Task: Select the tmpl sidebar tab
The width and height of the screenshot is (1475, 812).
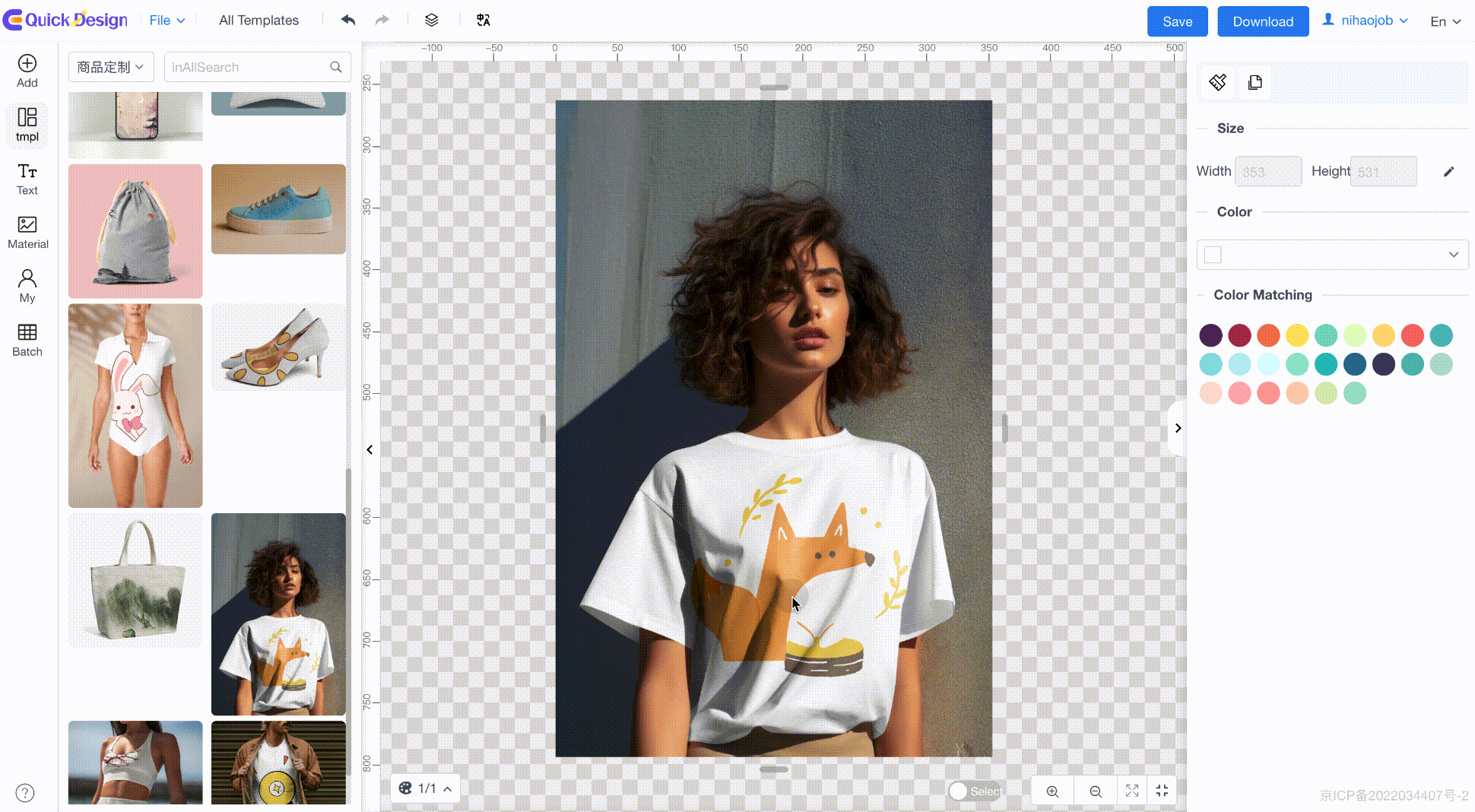Action: click(x=27, y=125)
